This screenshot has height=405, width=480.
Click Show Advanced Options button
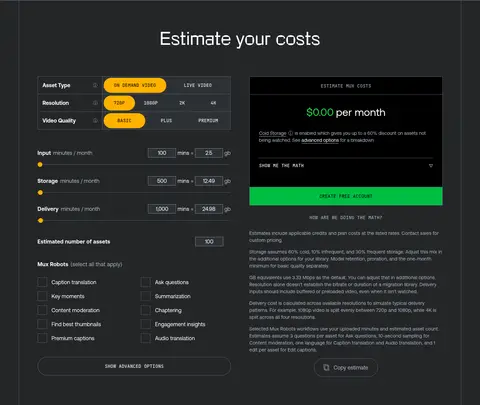[134, 366]
